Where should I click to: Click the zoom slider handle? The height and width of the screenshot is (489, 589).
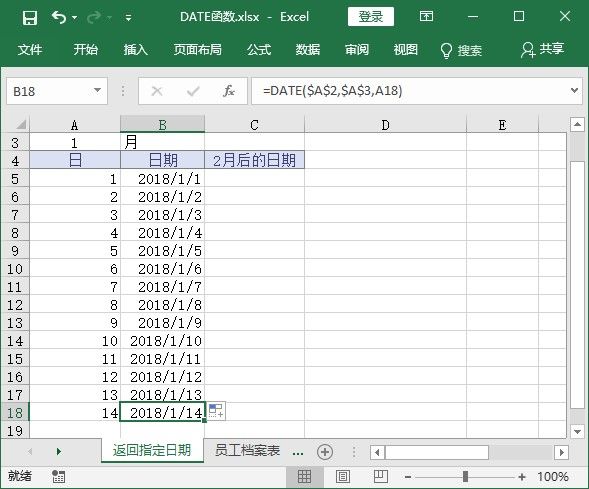pyautogui.click(x=465, y=477)
